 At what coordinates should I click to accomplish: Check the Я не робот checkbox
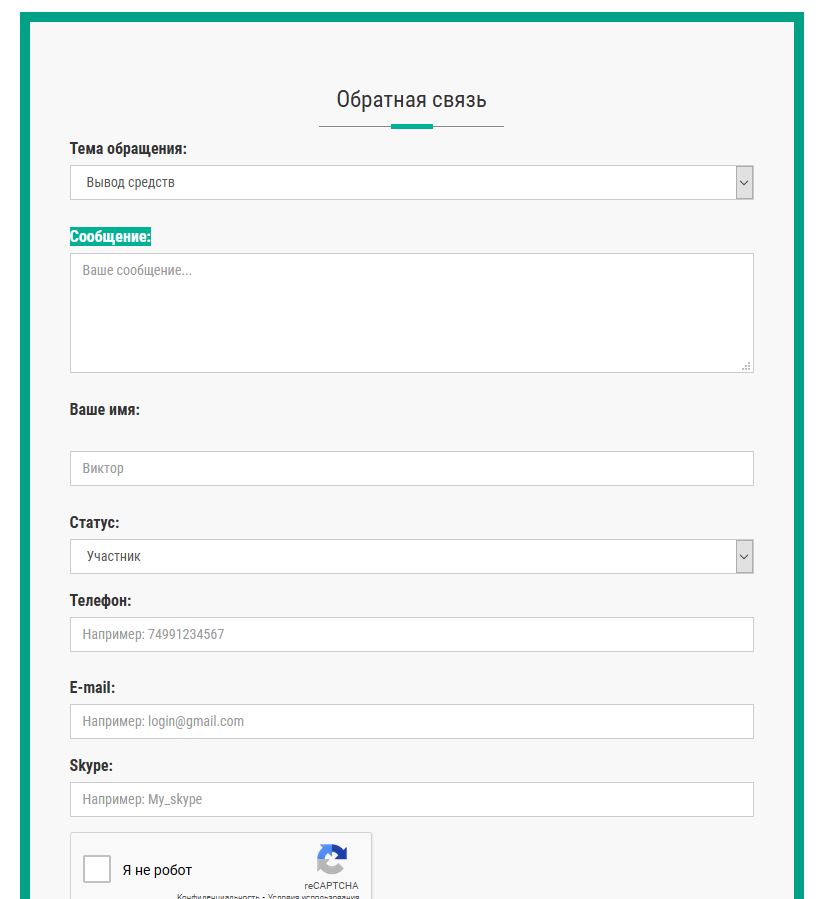coord(97,869)
